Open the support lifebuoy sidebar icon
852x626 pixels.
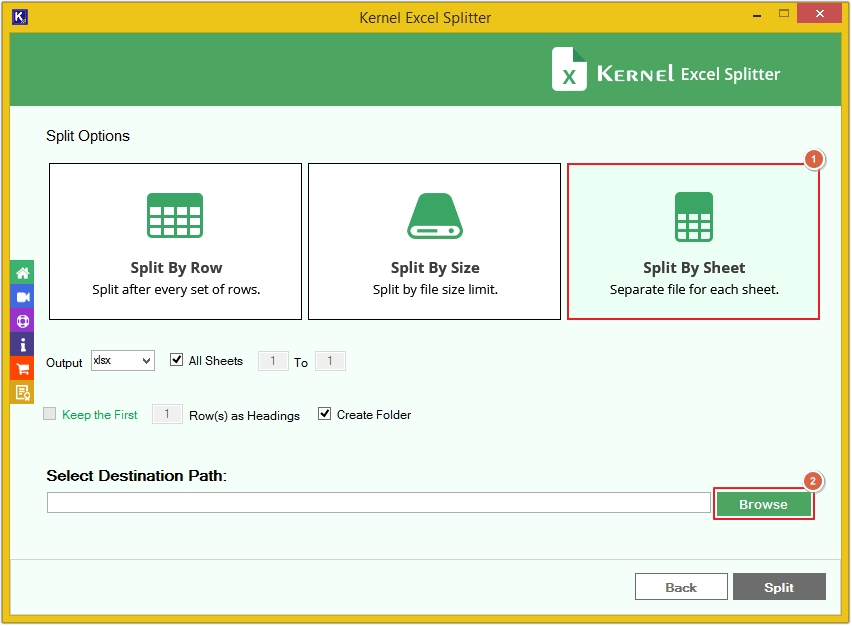pyautogui.click(x=22, y=321)
